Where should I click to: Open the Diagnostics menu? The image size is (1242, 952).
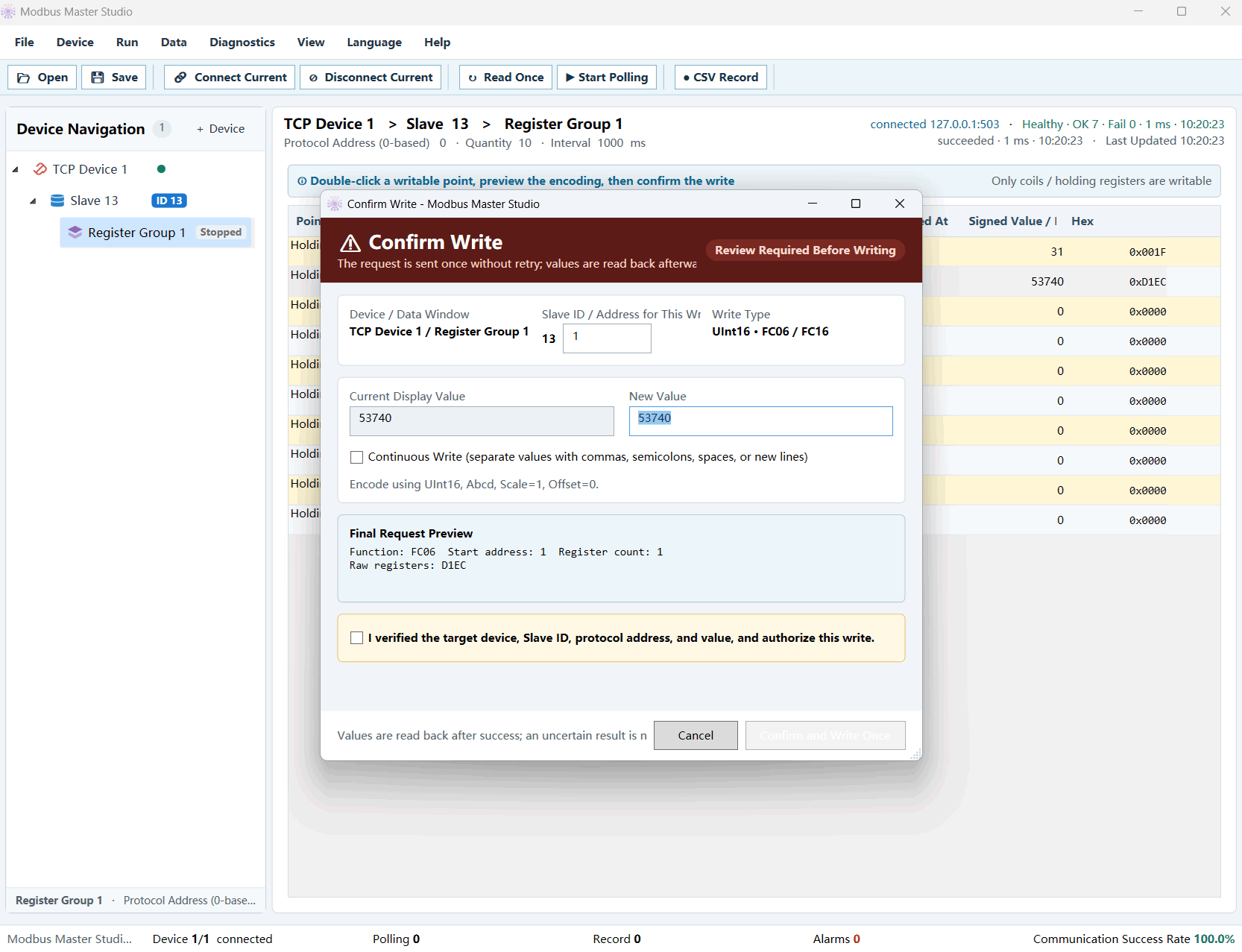(x=242, y=42)
